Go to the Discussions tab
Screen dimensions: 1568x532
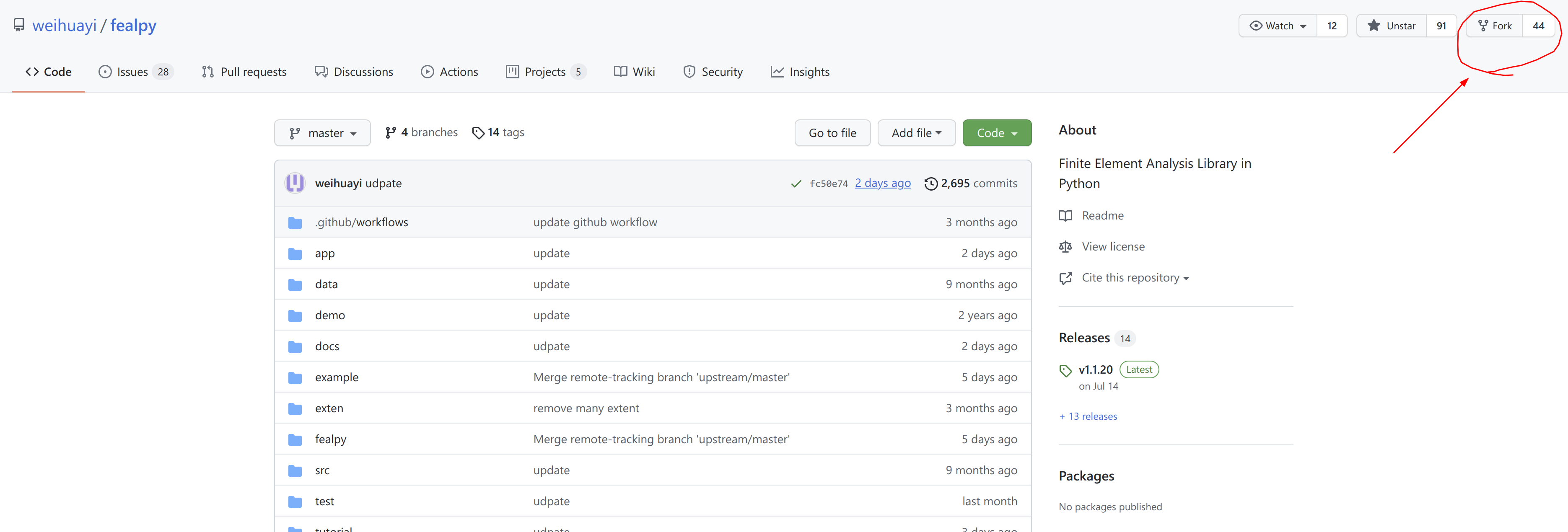click(x=354, y=72)
